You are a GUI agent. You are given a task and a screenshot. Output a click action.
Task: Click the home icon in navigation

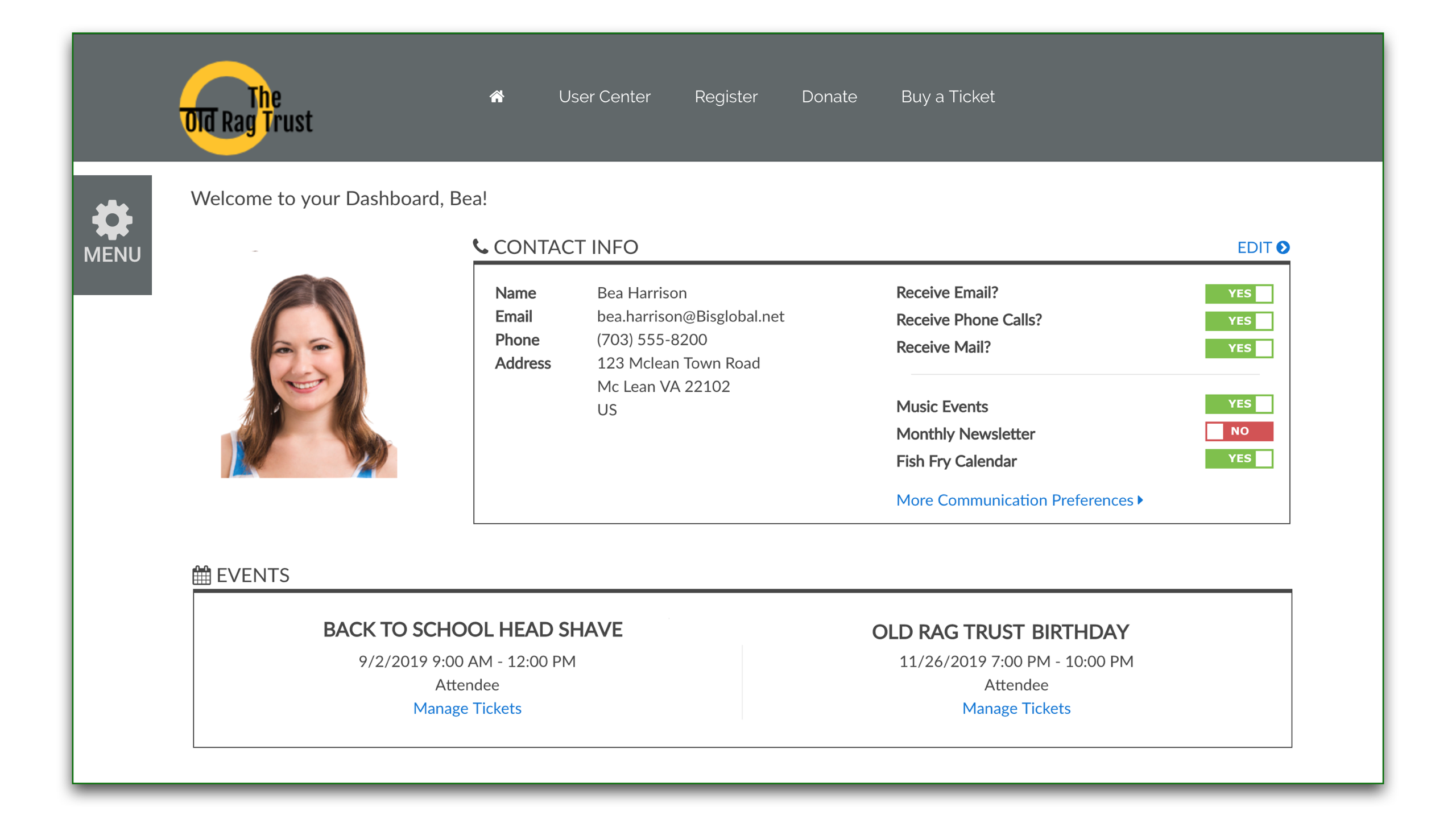coord(497,97)
